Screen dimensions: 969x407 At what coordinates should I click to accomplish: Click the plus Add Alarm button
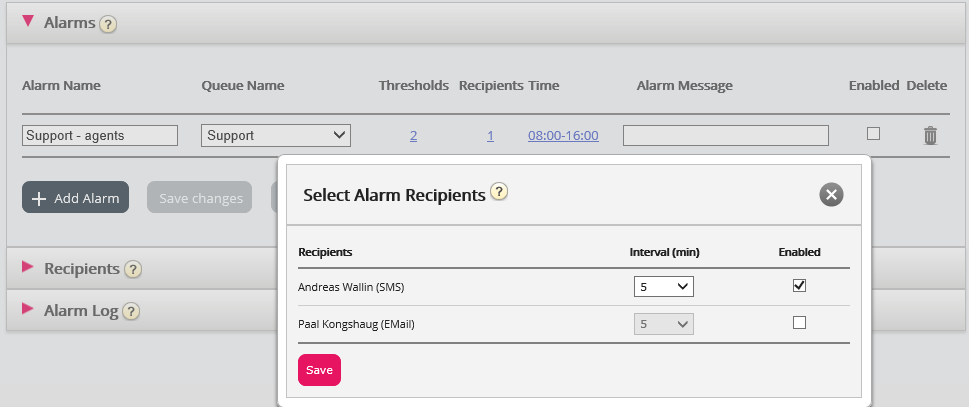click(76, 198)
